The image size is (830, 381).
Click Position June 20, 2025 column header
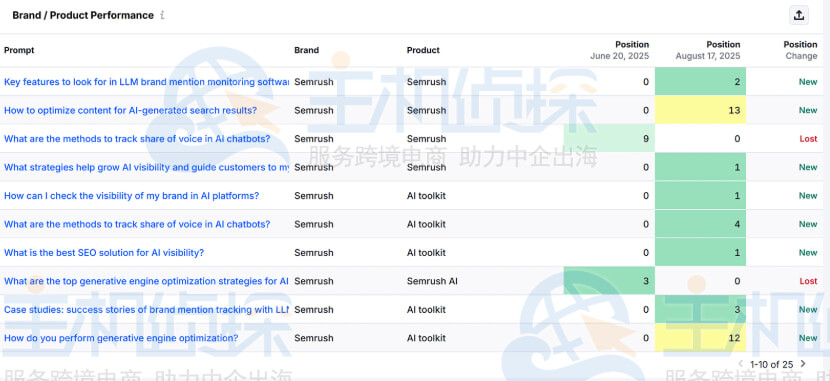(x=619, y=50)
